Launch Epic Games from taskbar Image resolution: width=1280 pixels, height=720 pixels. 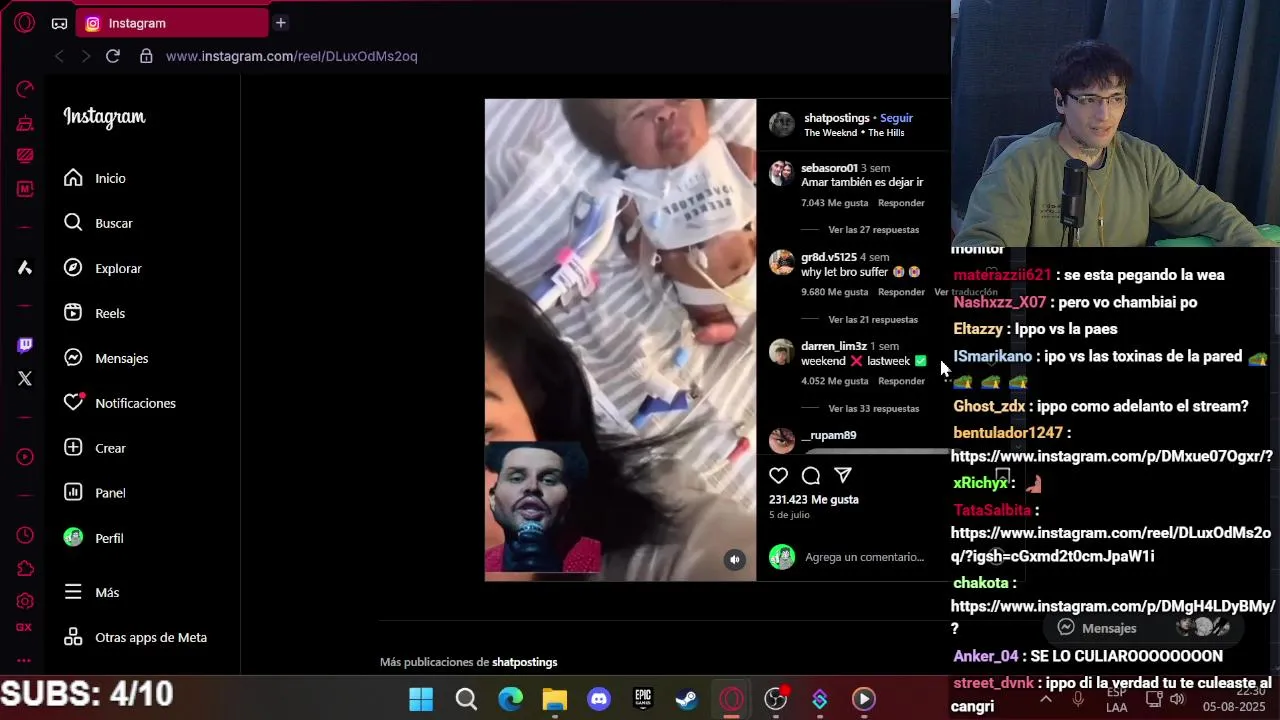tap(643, 699)
